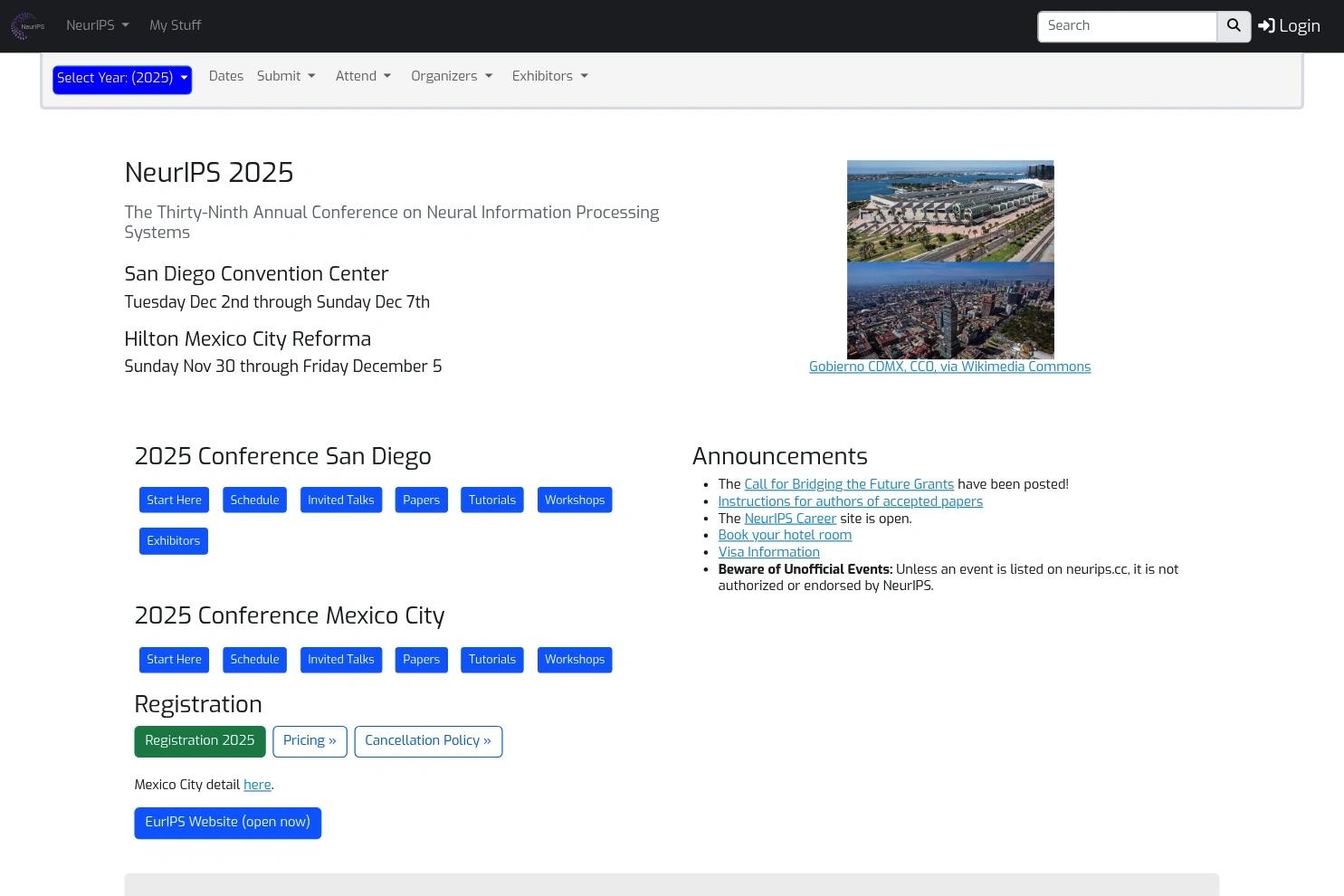Open the San Diego Schedule

[x=254, y=500]
